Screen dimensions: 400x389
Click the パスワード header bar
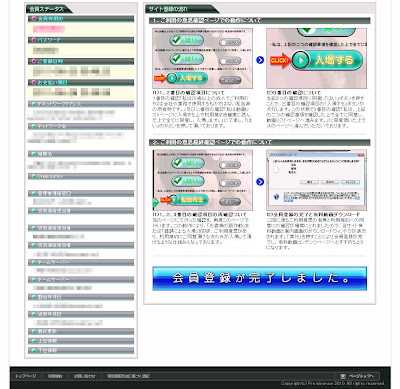[81, 40]
